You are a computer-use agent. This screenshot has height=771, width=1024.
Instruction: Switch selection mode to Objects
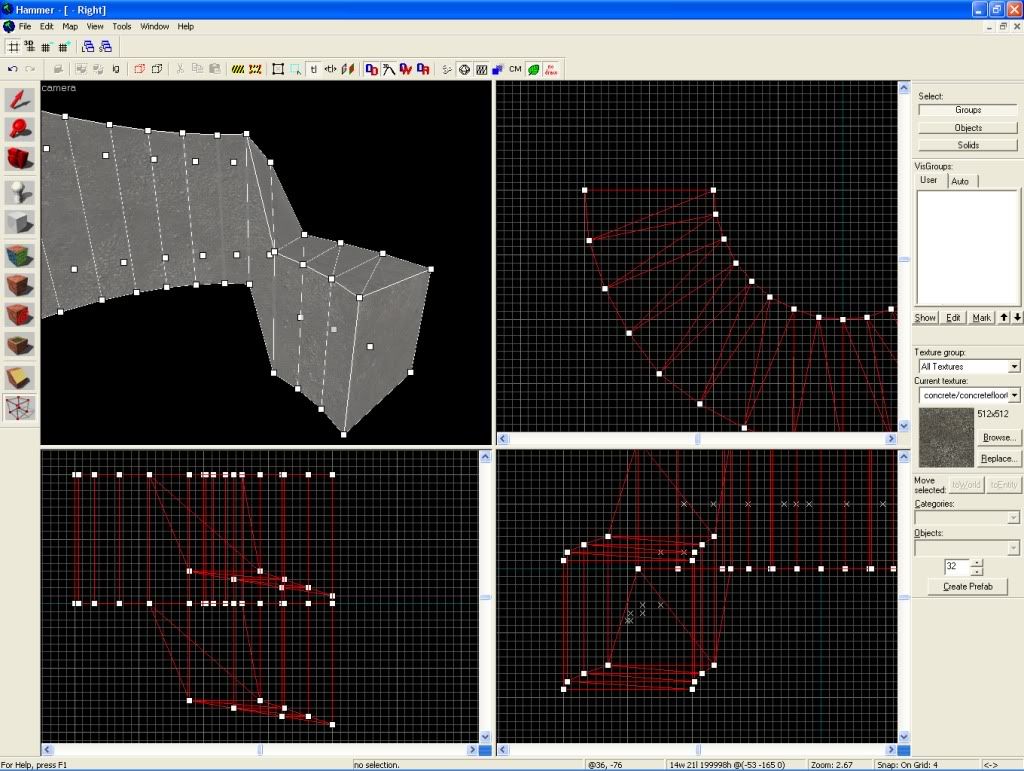pos(968,128)
